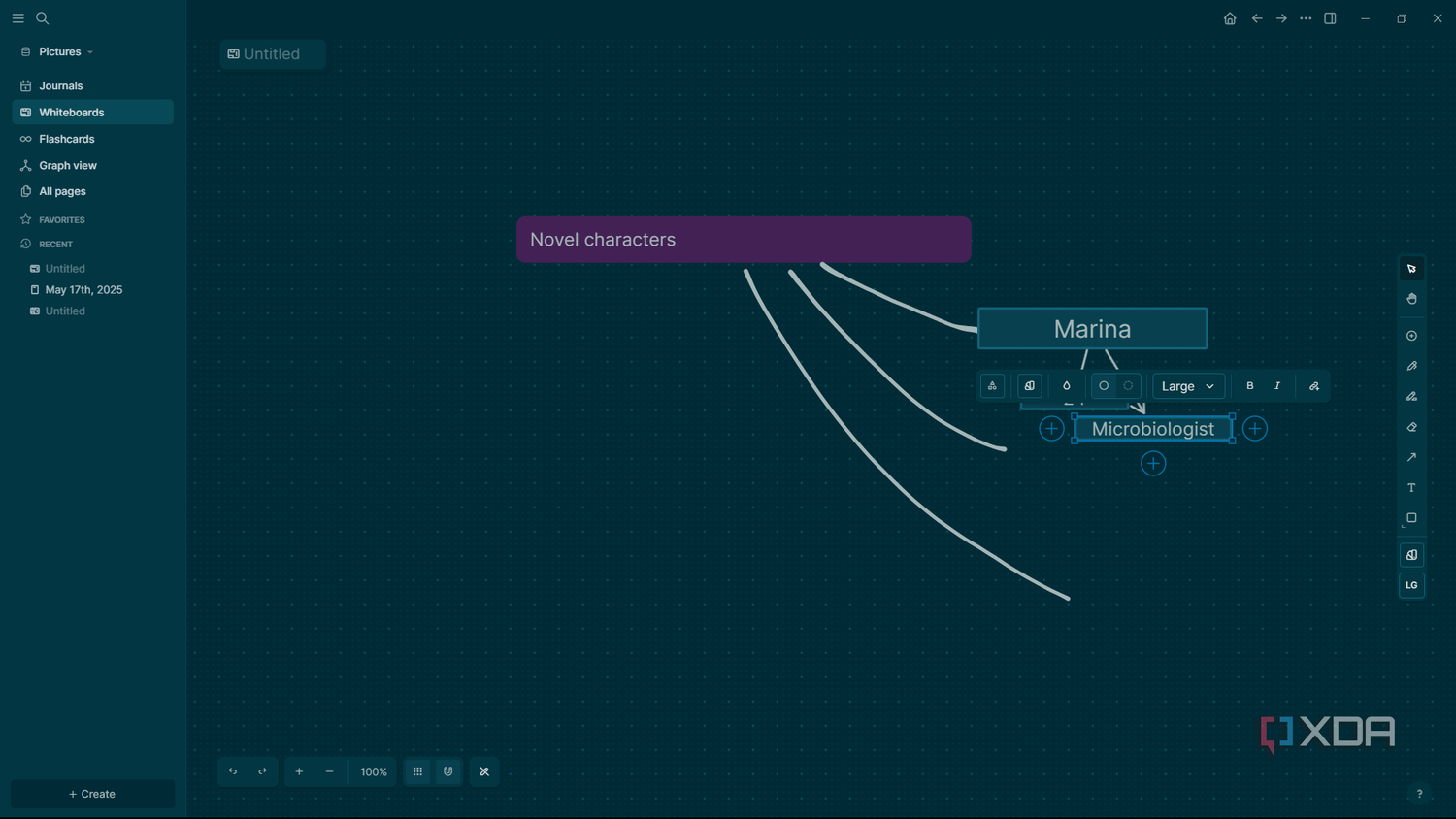The image size is (1456, 819).
Task: Open the 100% zoom level menu
Action: (374, 771)
